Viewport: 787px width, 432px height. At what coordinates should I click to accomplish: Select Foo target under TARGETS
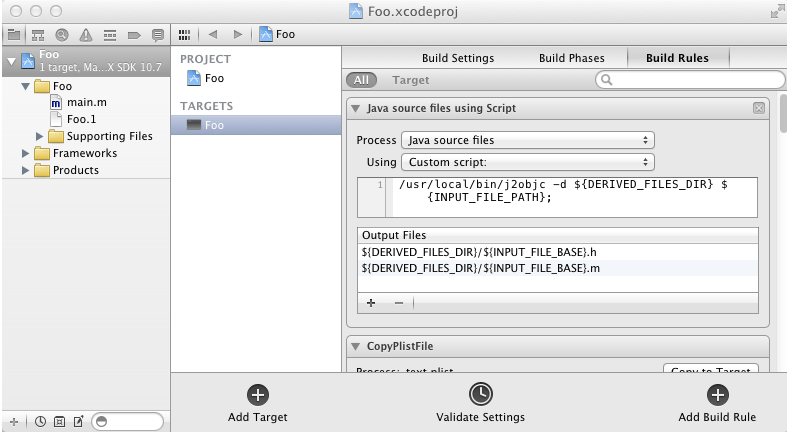[x=255, y=125]
